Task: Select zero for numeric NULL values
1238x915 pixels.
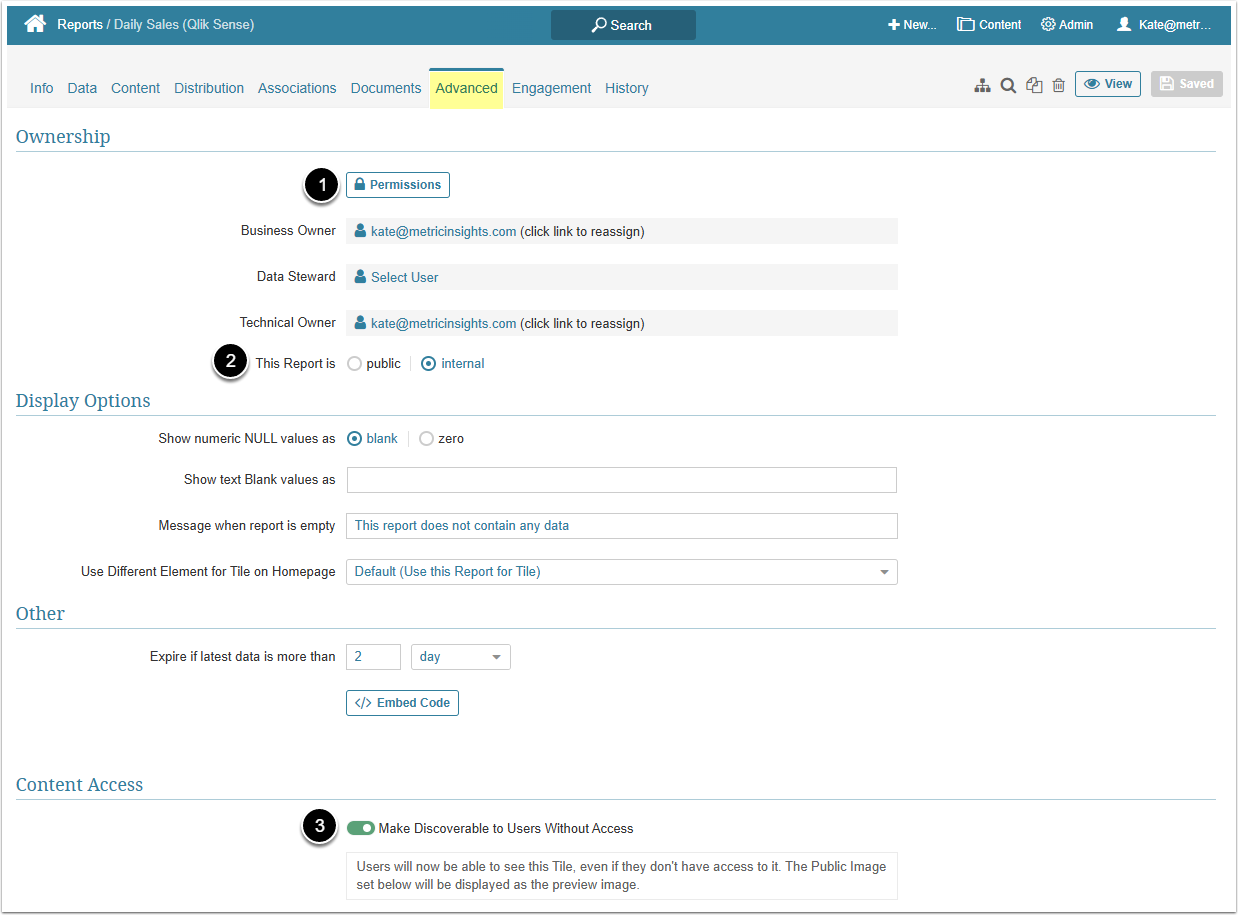Action: [427, 439]
